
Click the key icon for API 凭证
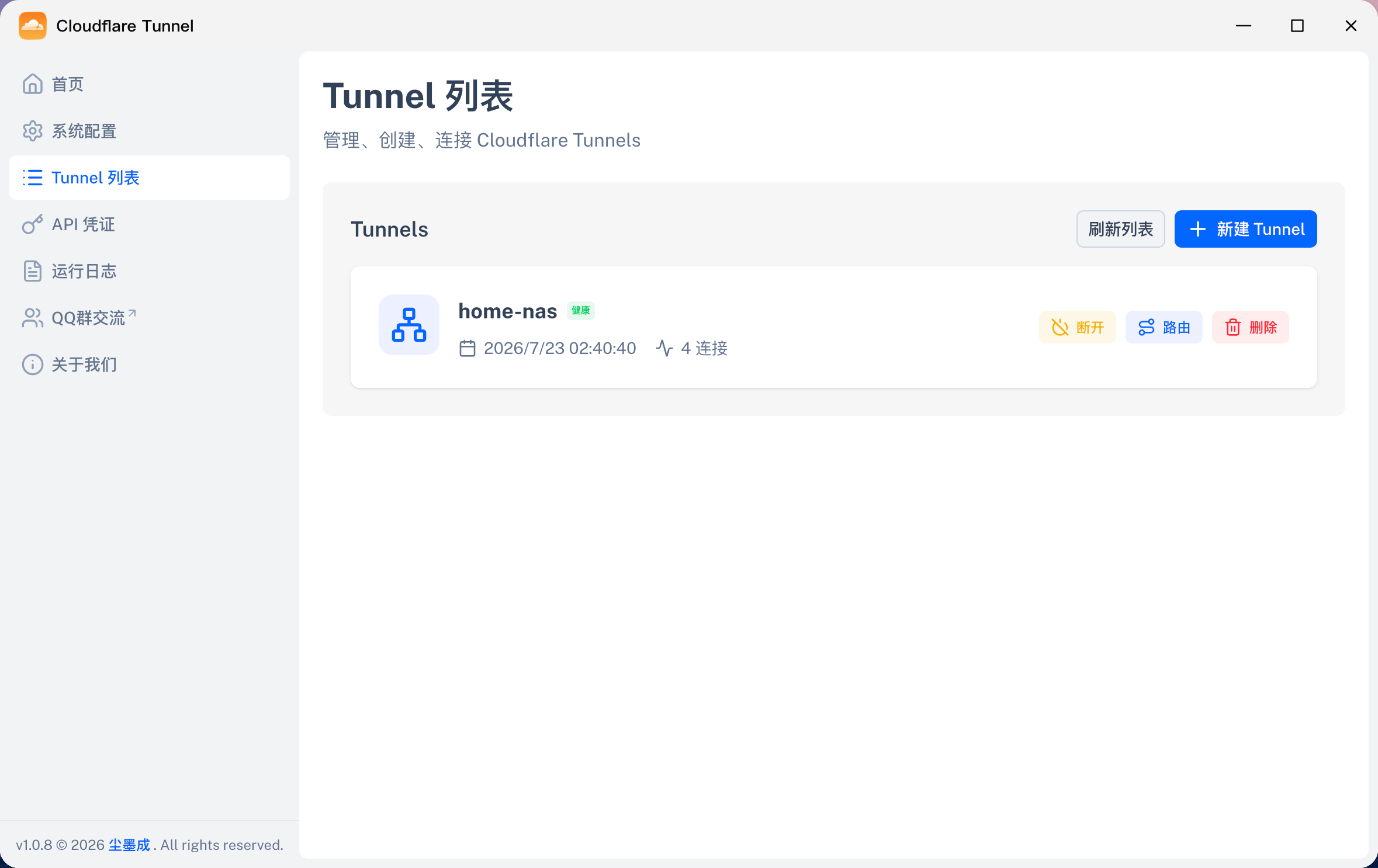pos(33,224)
